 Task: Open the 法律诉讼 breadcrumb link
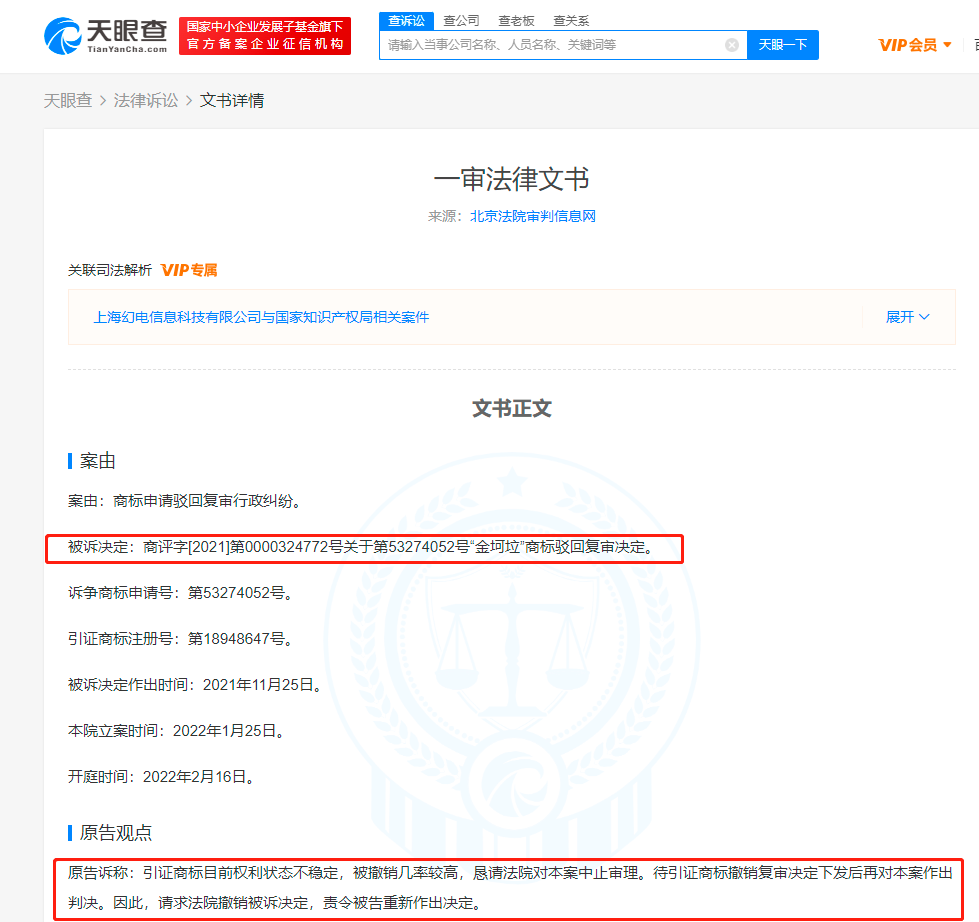pos(145,101)
